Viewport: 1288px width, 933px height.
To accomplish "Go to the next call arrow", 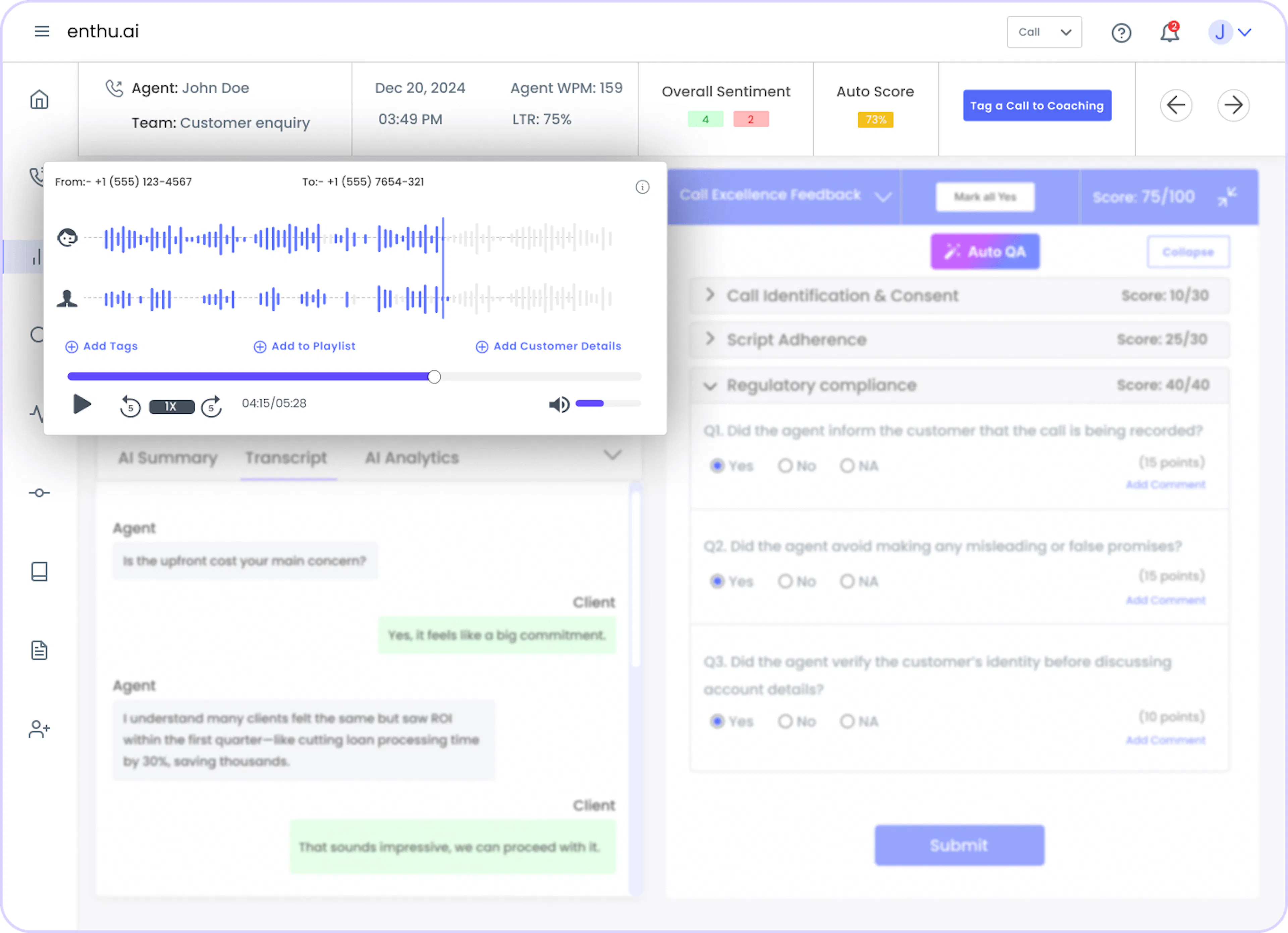I will coord(1233,105).
